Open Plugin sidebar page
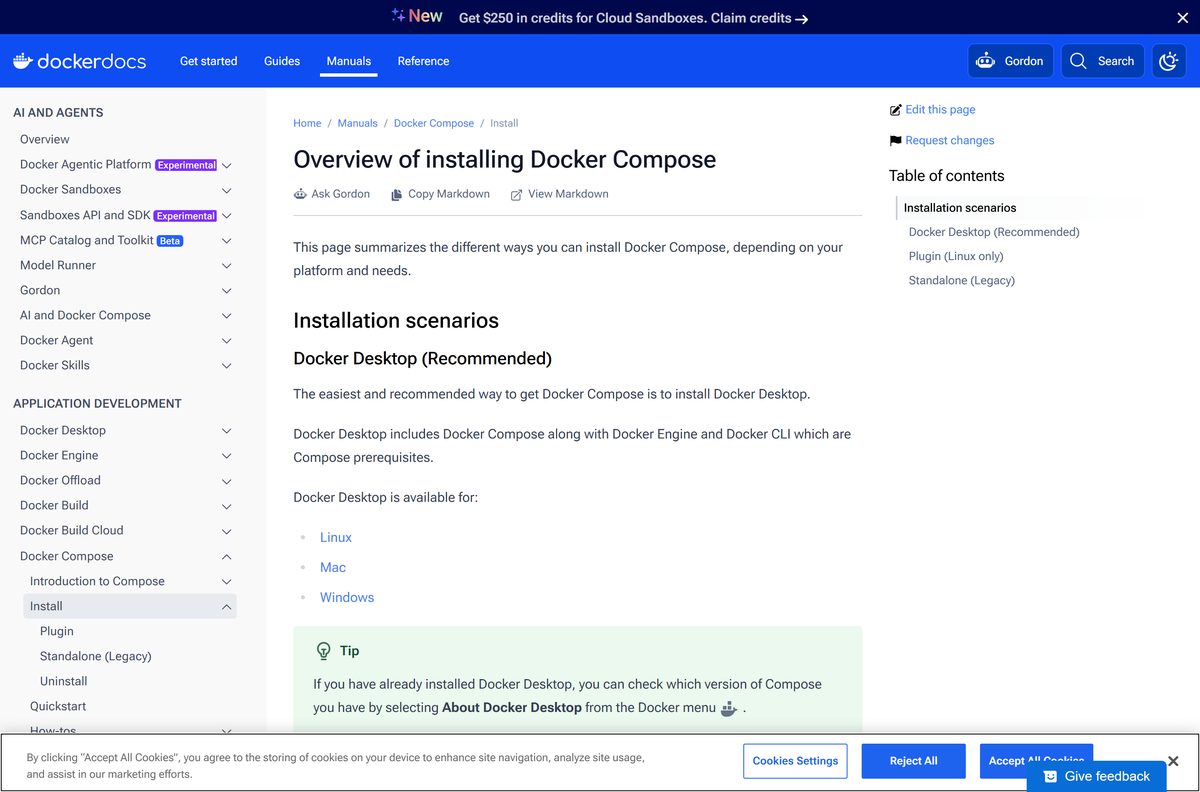This screenshot has width=1200, height=792. click(x=57, y=631)
